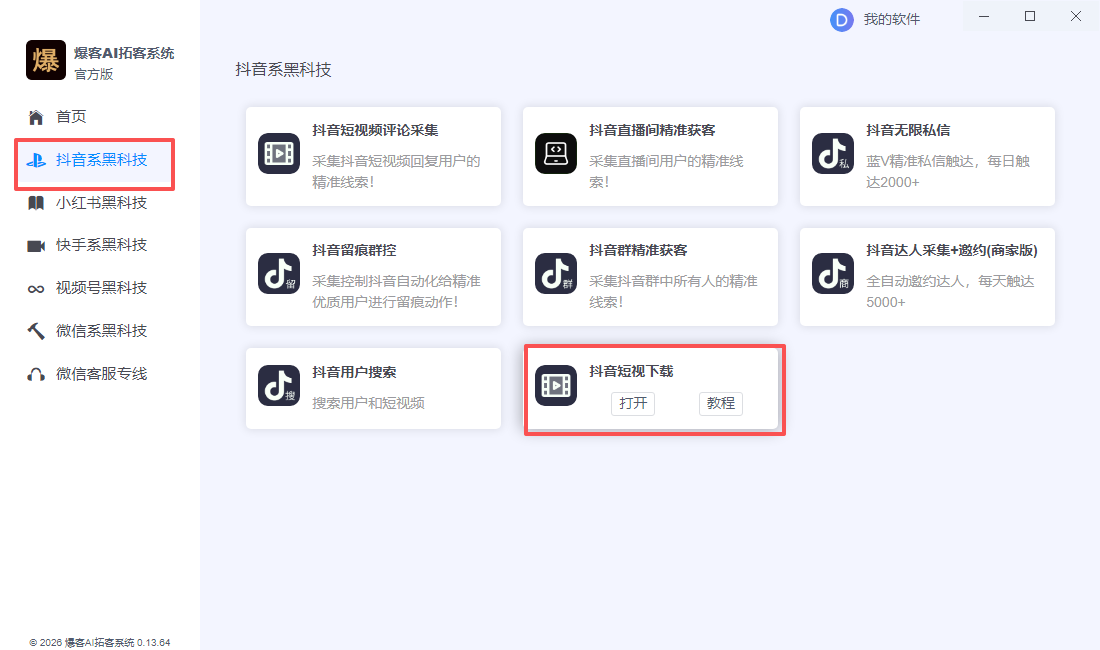Viewport: 1100px width, 650px height.
Task: Click the headset icon beside 微信客服专线
Action: pos(36,374)
